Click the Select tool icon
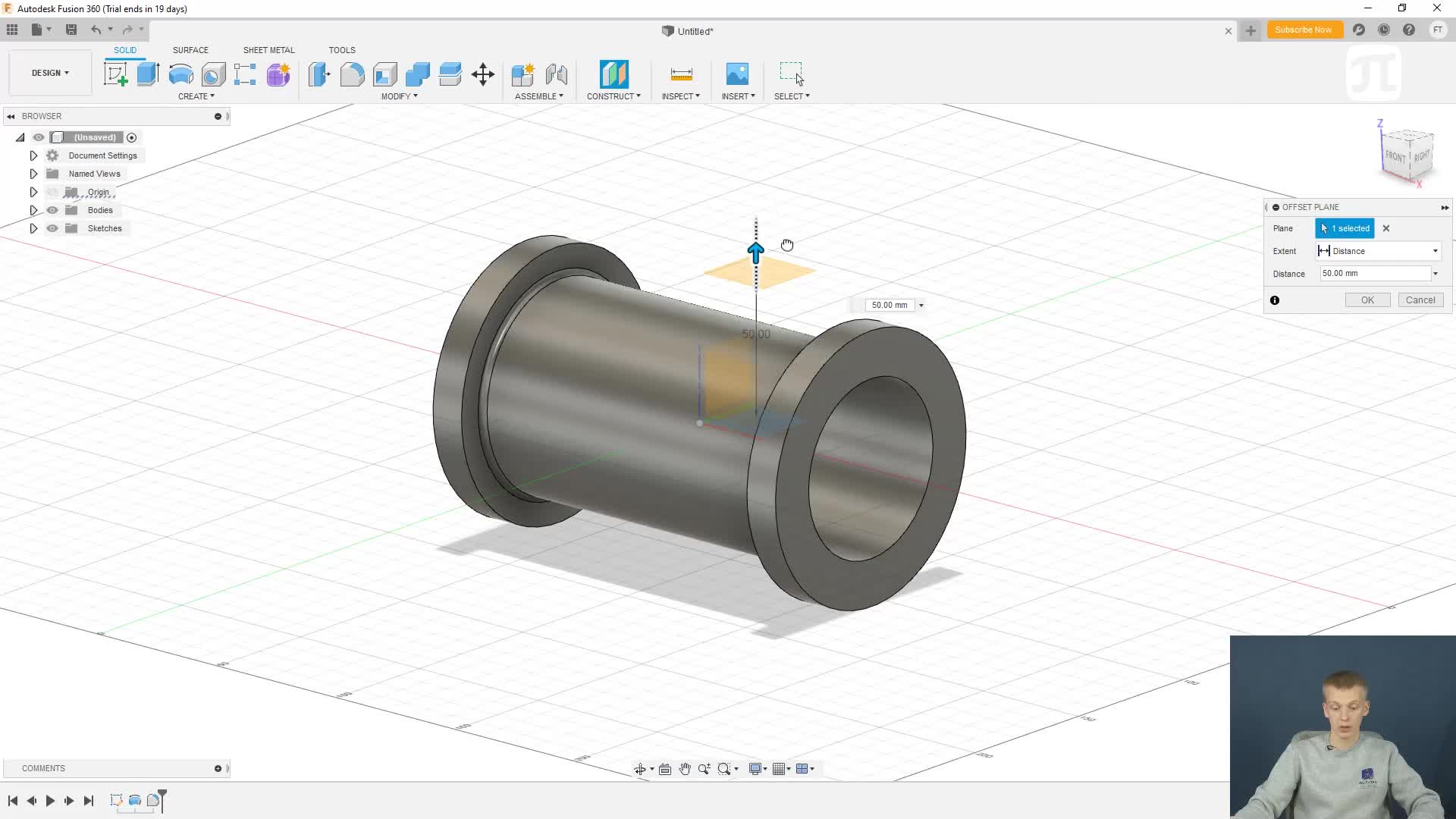This screenshot has height=819, width=1456. pos(792,74)
